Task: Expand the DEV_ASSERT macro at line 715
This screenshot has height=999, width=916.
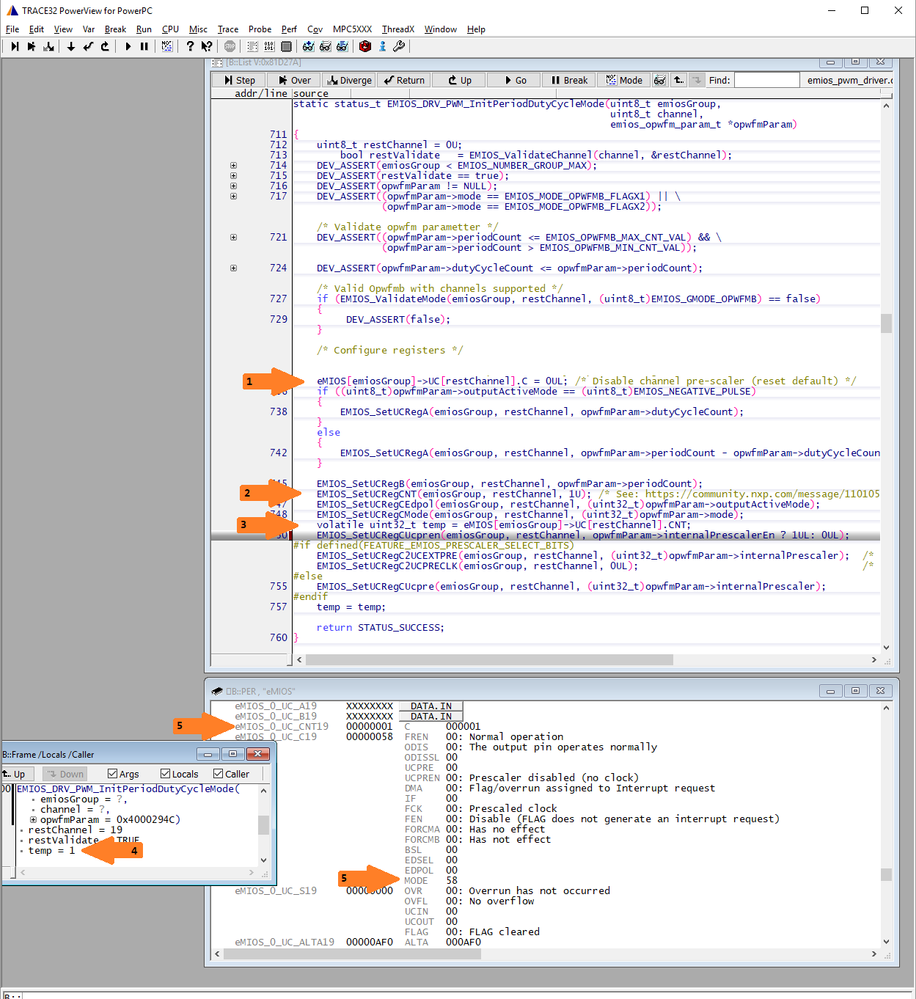Action: click(x=233, y=175)
